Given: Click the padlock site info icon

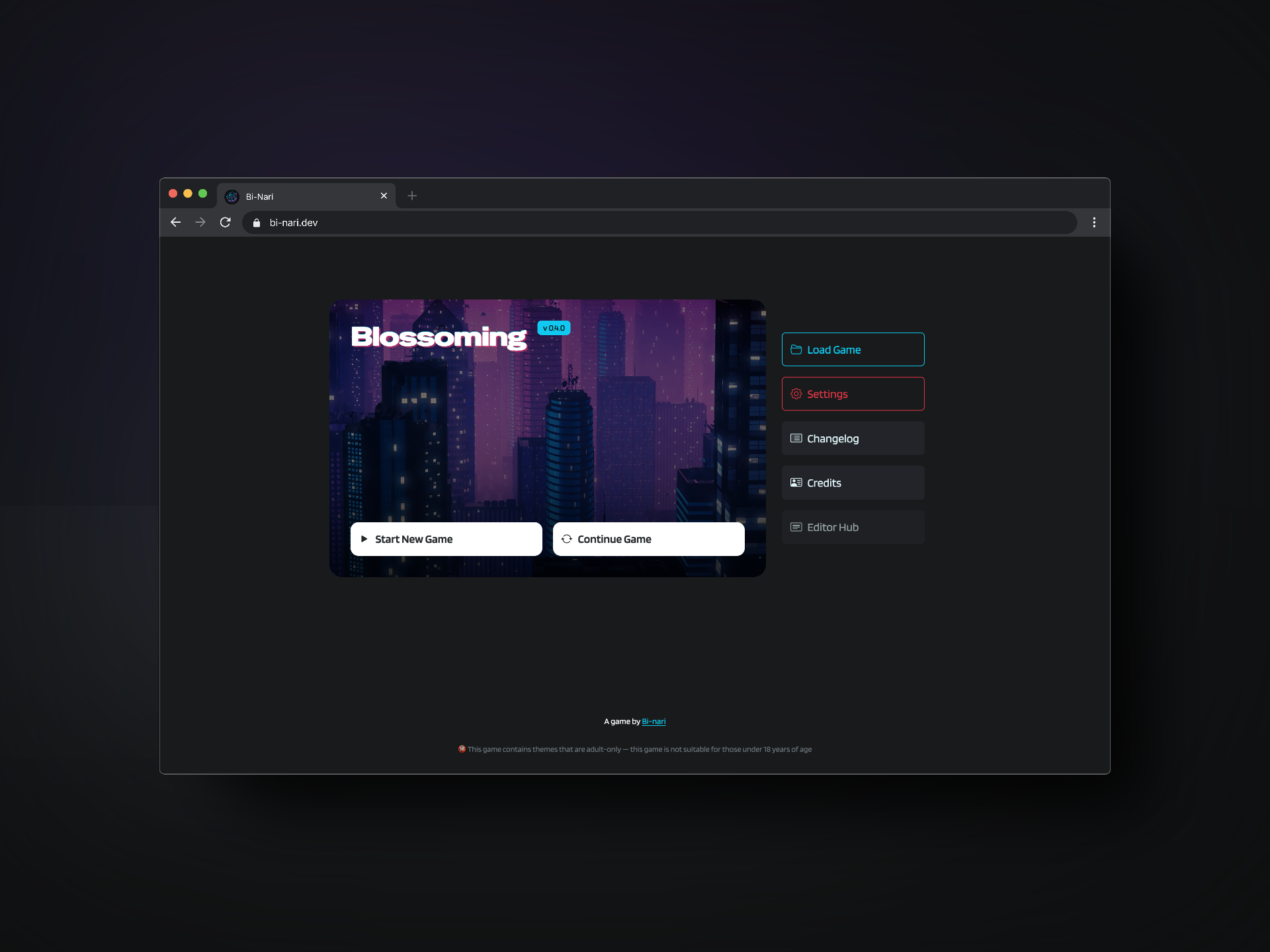Looking at the screenshot, I should pyautogui.click(x=257, y=223).
